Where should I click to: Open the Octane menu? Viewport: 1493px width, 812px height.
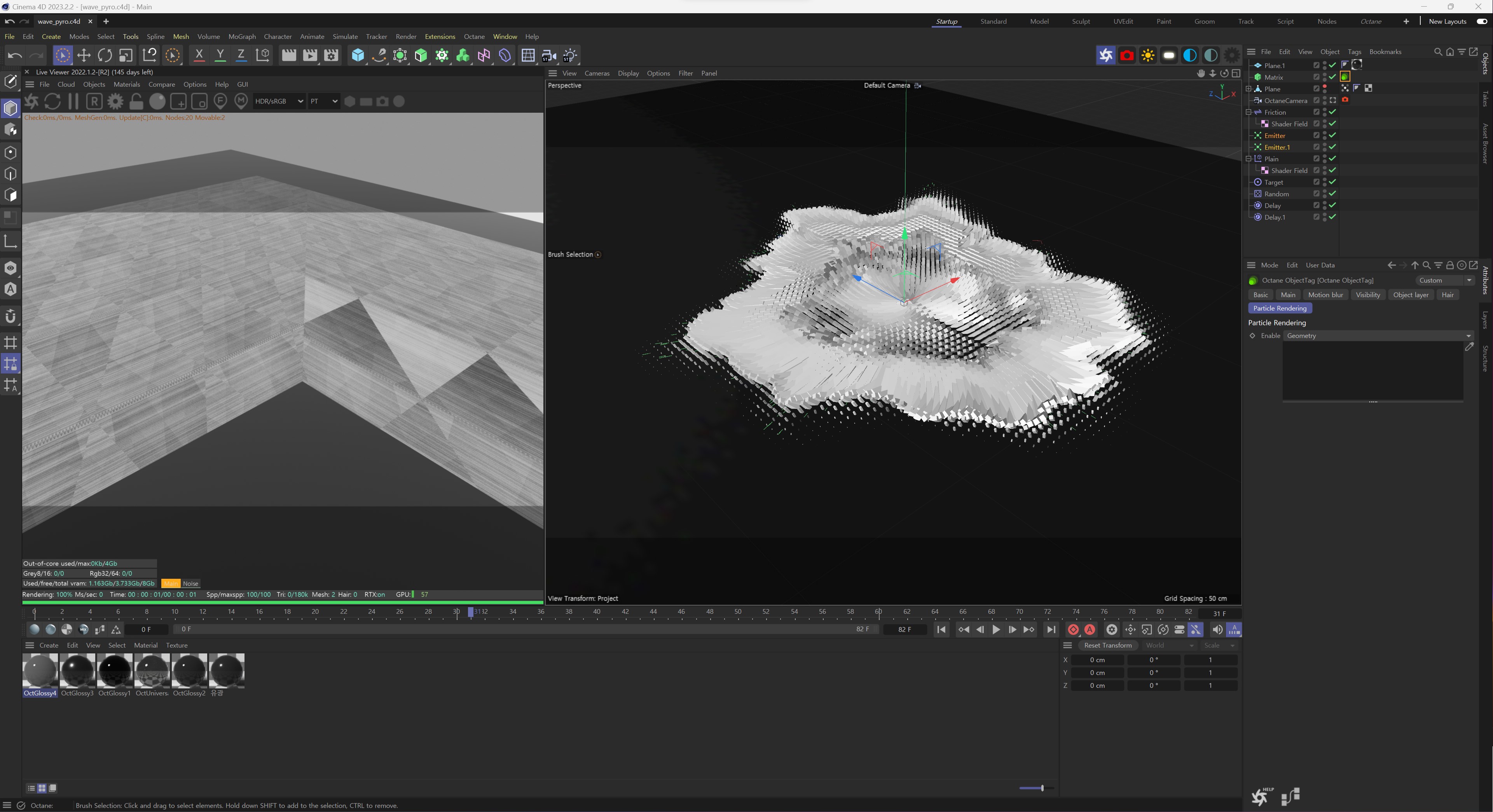click(x=473, y=37)
